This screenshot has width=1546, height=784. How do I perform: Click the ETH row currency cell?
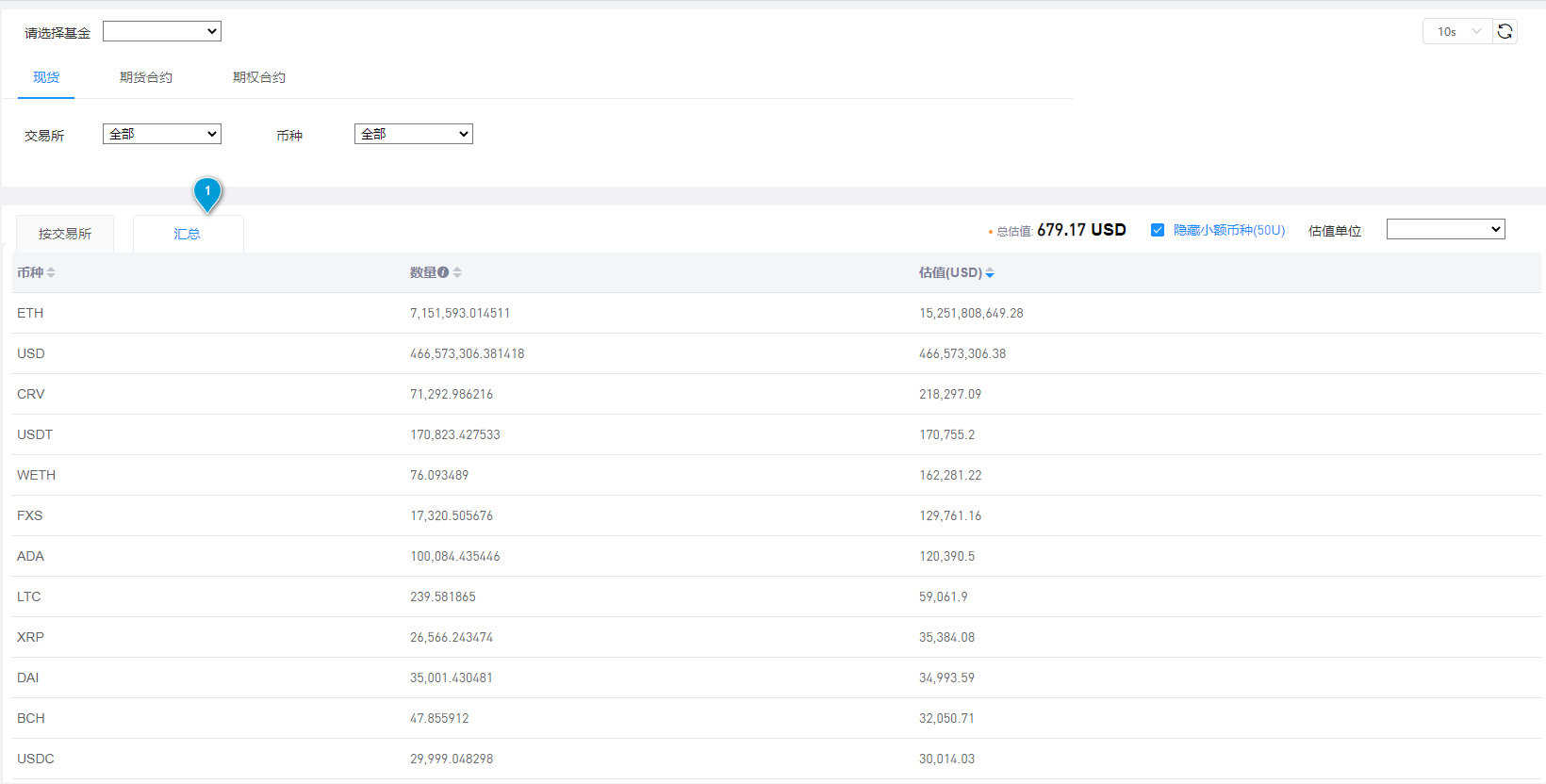pos(30,313)
